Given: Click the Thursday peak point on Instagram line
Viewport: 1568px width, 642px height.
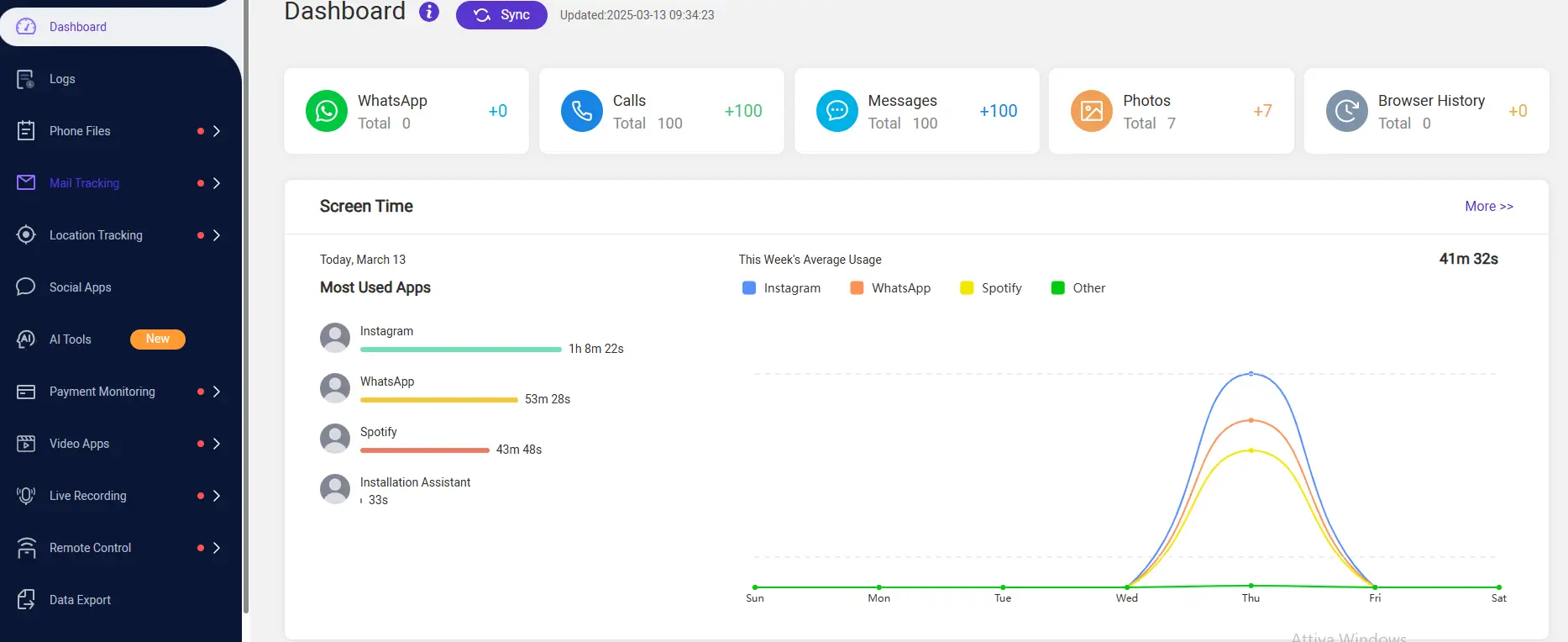Looking at the screenshot, I should [1251, 374].
